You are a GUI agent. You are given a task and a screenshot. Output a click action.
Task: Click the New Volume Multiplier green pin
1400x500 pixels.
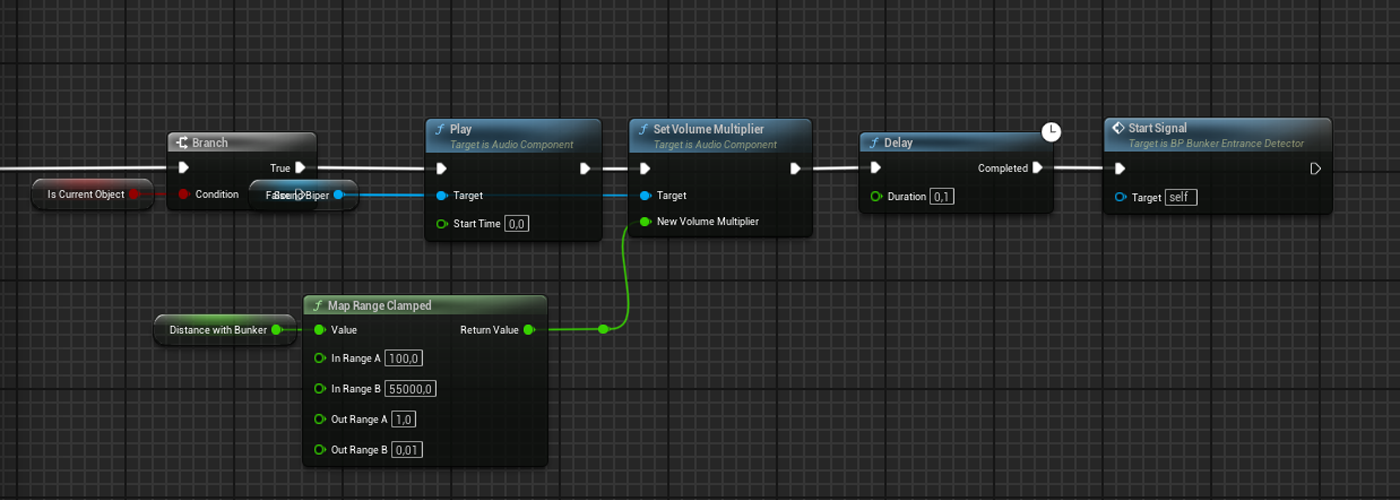pyautogui.click(x=645, y=221)
